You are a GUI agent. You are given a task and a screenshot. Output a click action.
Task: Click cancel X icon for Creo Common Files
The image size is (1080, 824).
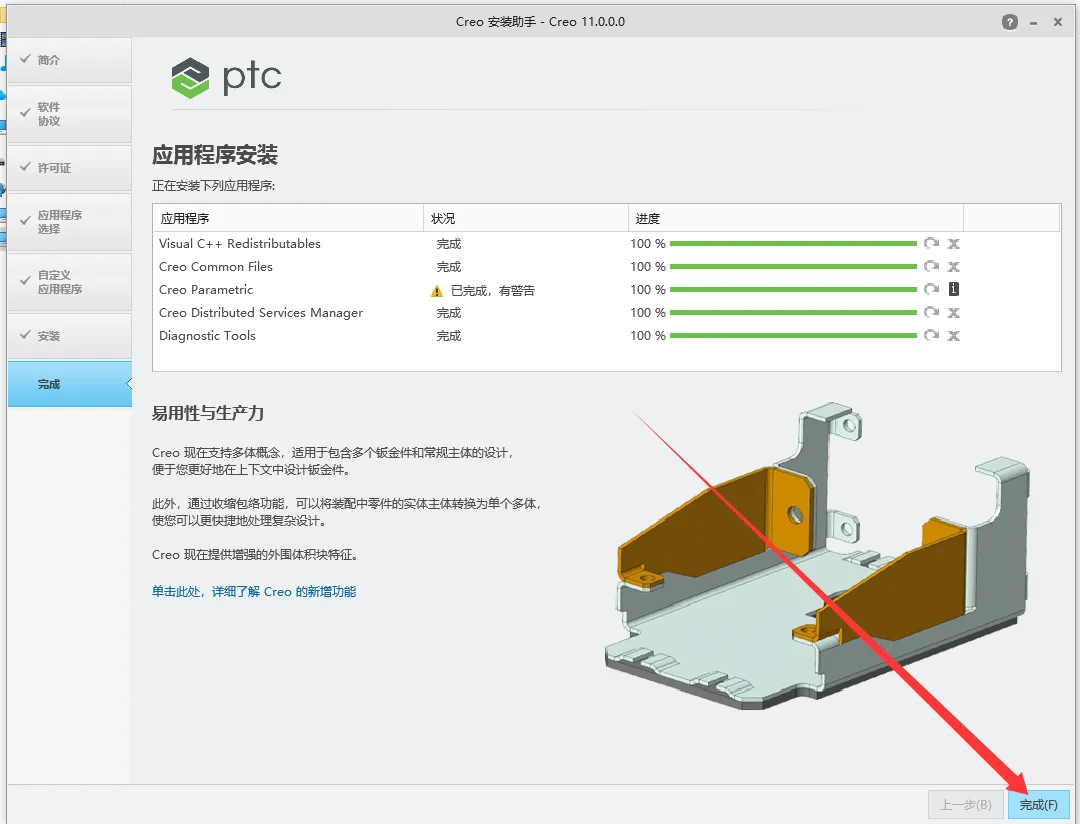tap(953, 266)
